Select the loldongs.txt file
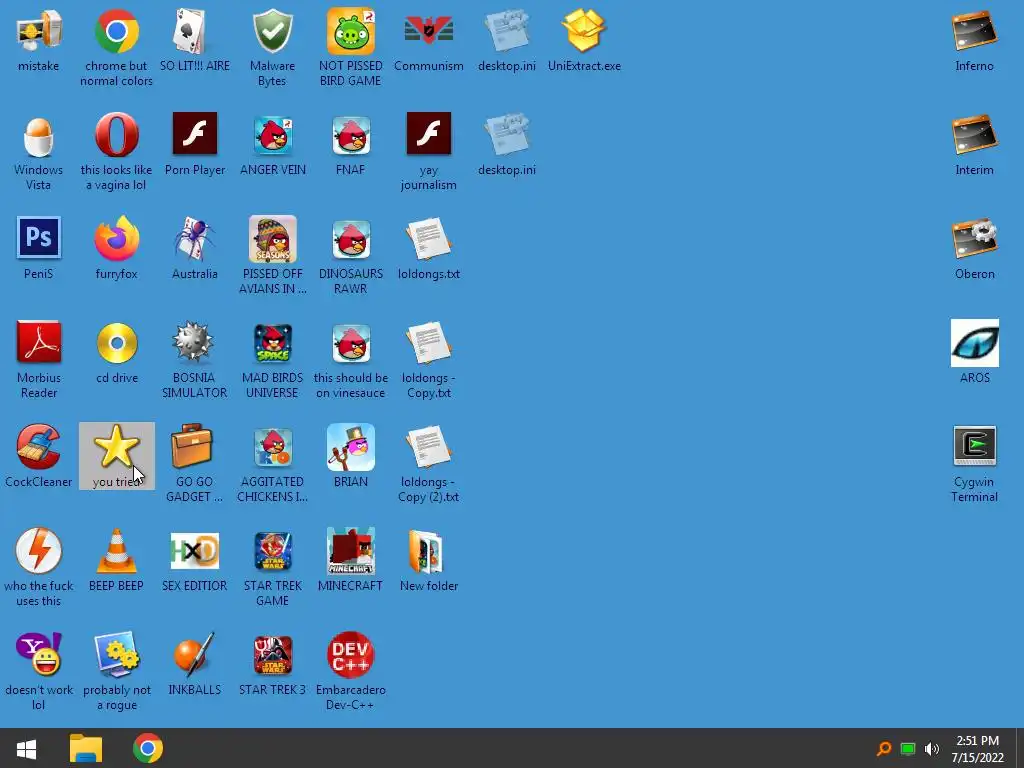 [428, 239]
